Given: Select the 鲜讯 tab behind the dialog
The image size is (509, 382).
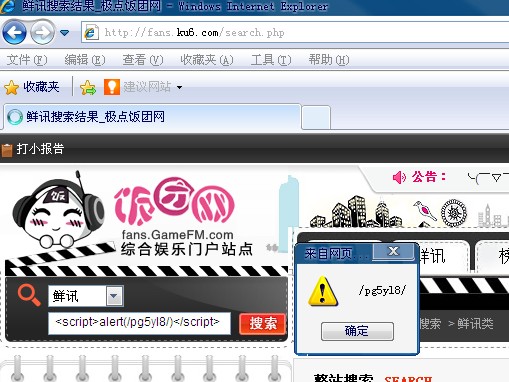Looking at the screenshot, I should tap(433, 256).
